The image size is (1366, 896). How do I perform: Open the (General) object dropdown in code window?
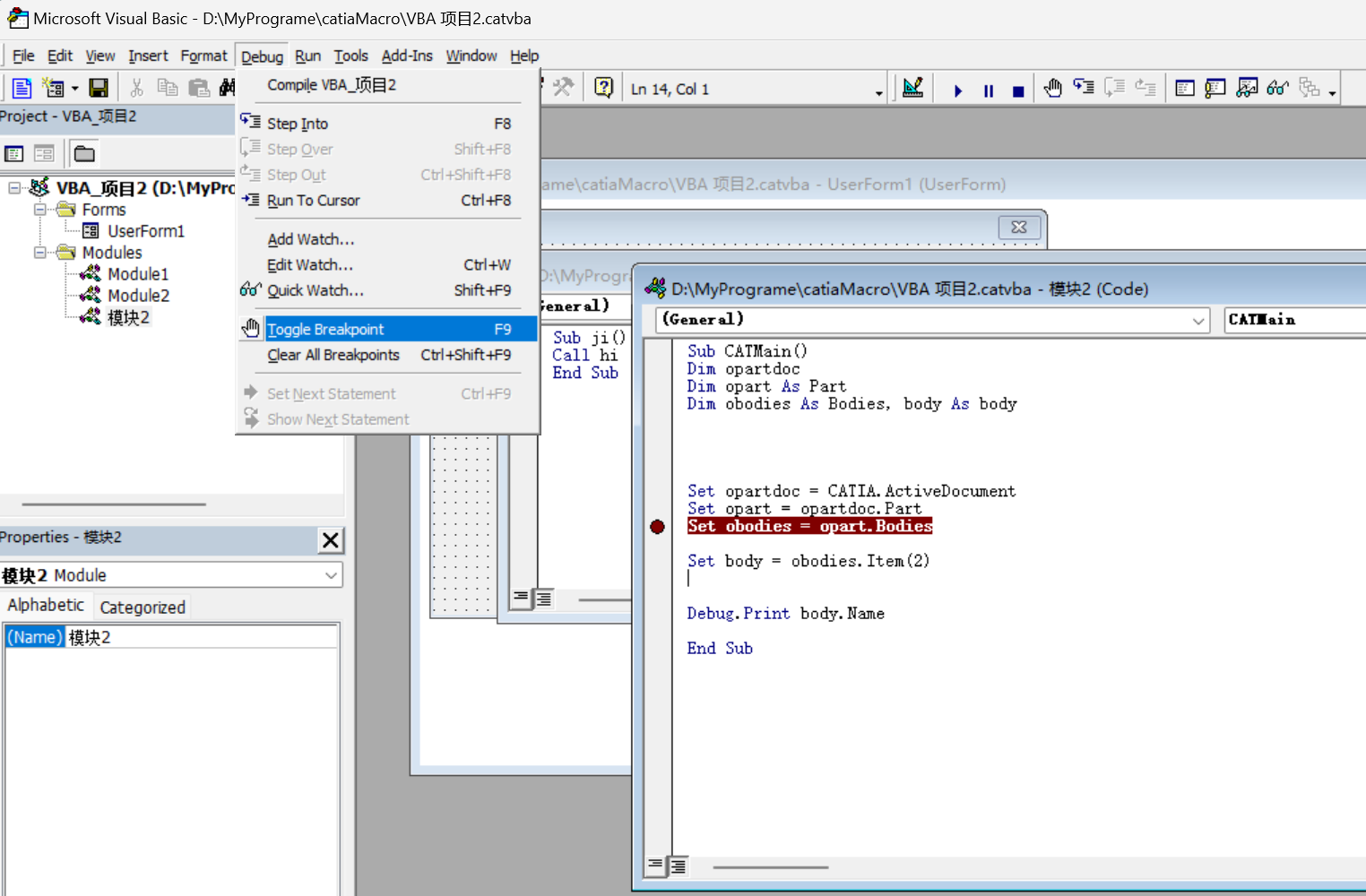coord(1199,320)
